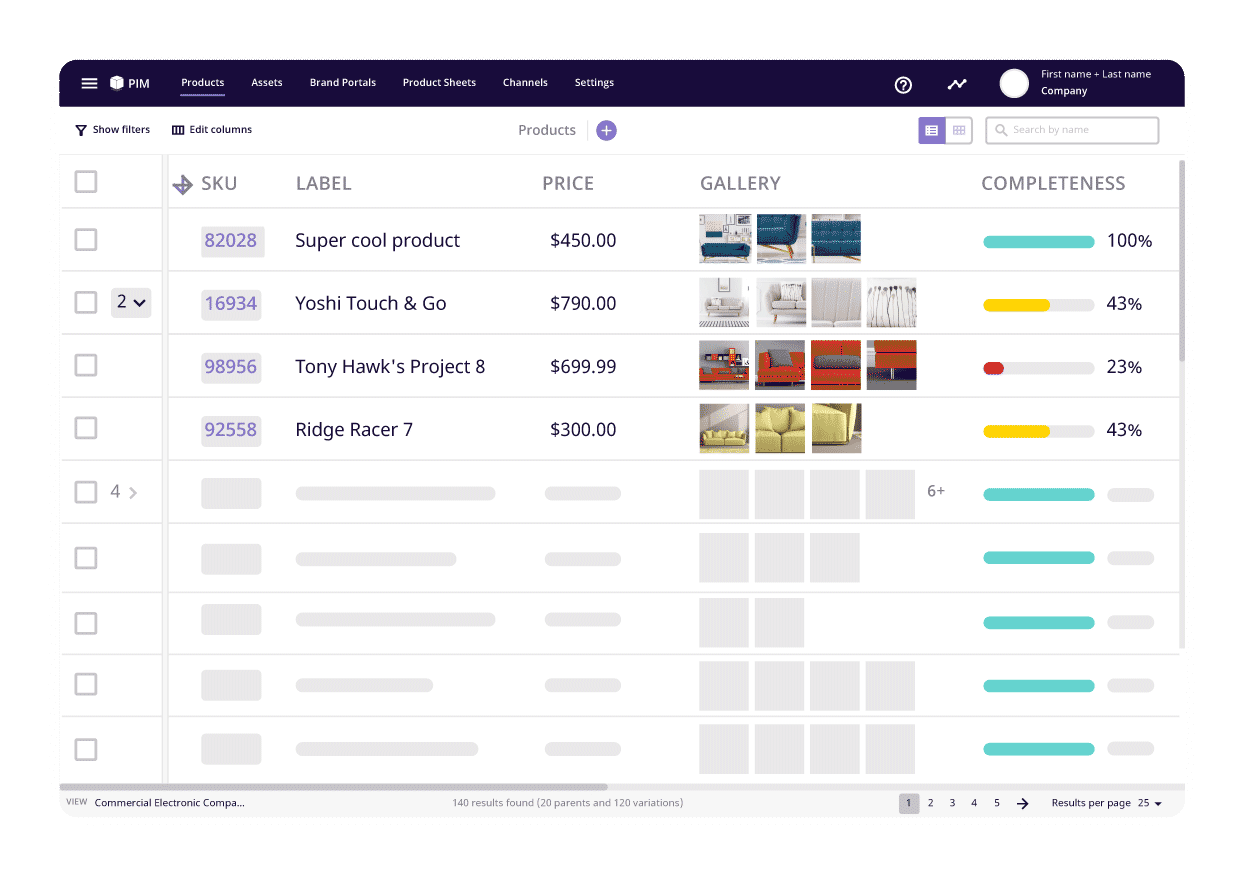This screenshot has height=874, width=1244.
Task: Expand the variations dropdown showing 2
Action: pyautogui.click(x=131, y=302)
